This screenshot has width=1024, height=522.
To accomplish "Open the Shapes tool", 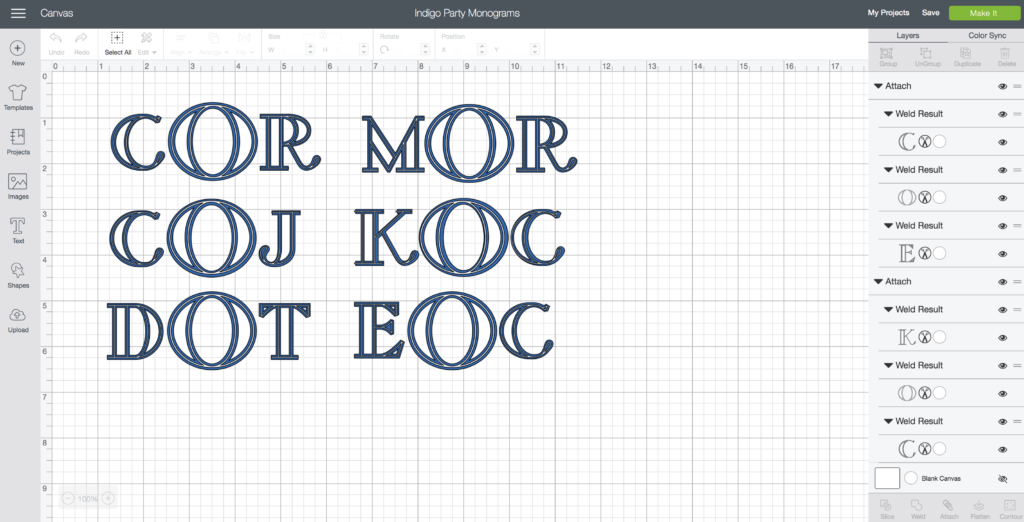I will point(18,270).
